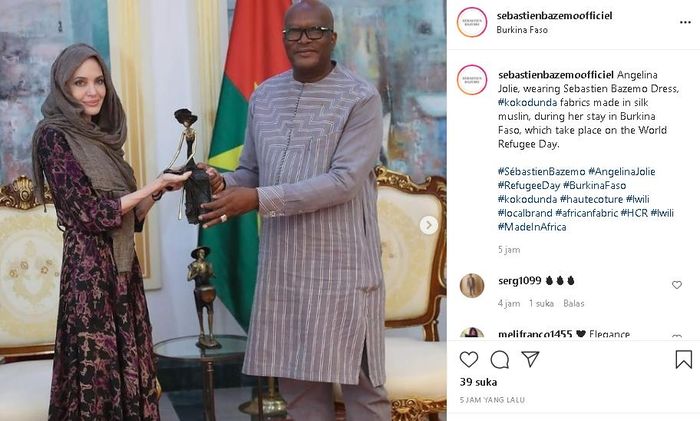Click the caption's profile avatar
700x421 pixels.
pyautogui.click(x=472, y=80)
